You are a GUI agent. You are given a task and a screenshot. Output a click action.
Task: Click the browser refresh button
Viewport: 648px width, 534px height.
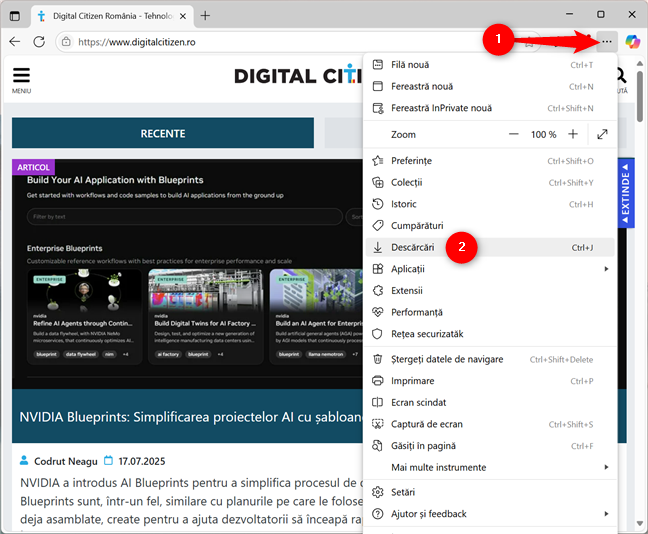39,42
